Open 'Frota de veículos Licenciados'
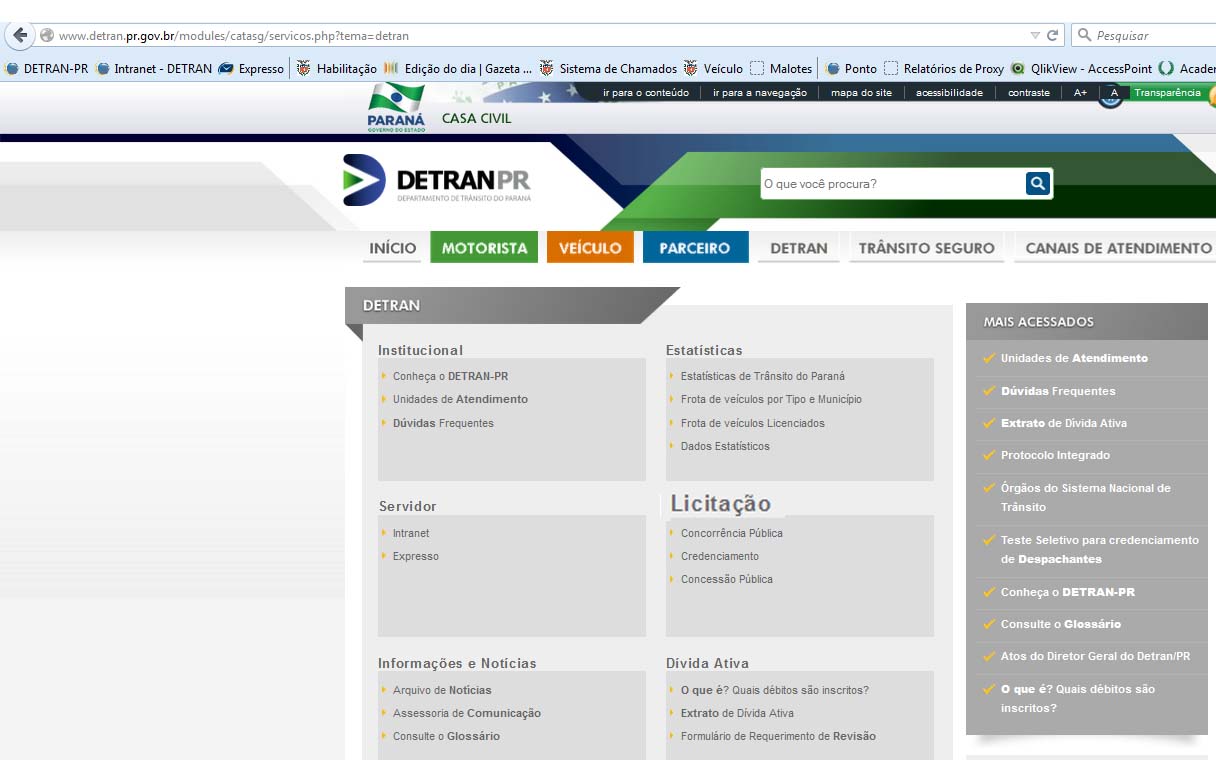 pos(753,423)
